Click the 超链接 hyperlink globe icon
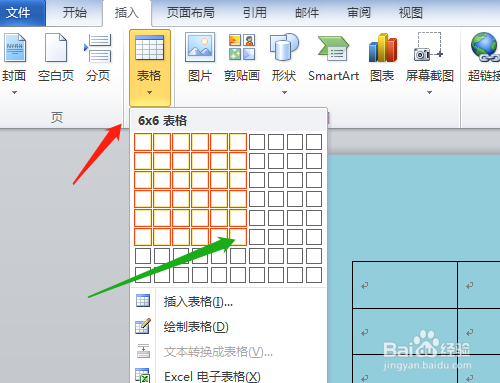The height and width of the screenshot is (383, 500). [485, 47]
